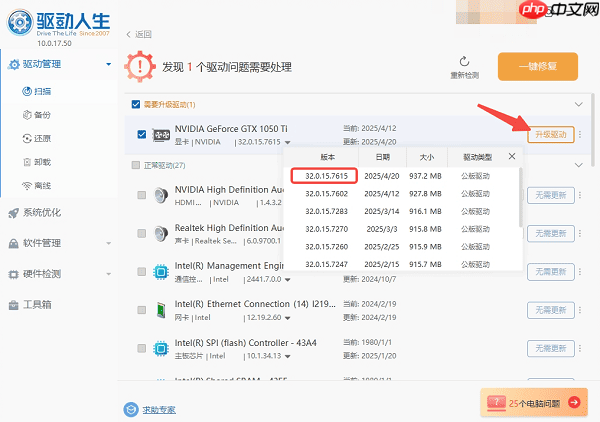The width and height of the screenshot is (600, 422).
Task: Open the 求助专家 link
Action: point(159,410)
